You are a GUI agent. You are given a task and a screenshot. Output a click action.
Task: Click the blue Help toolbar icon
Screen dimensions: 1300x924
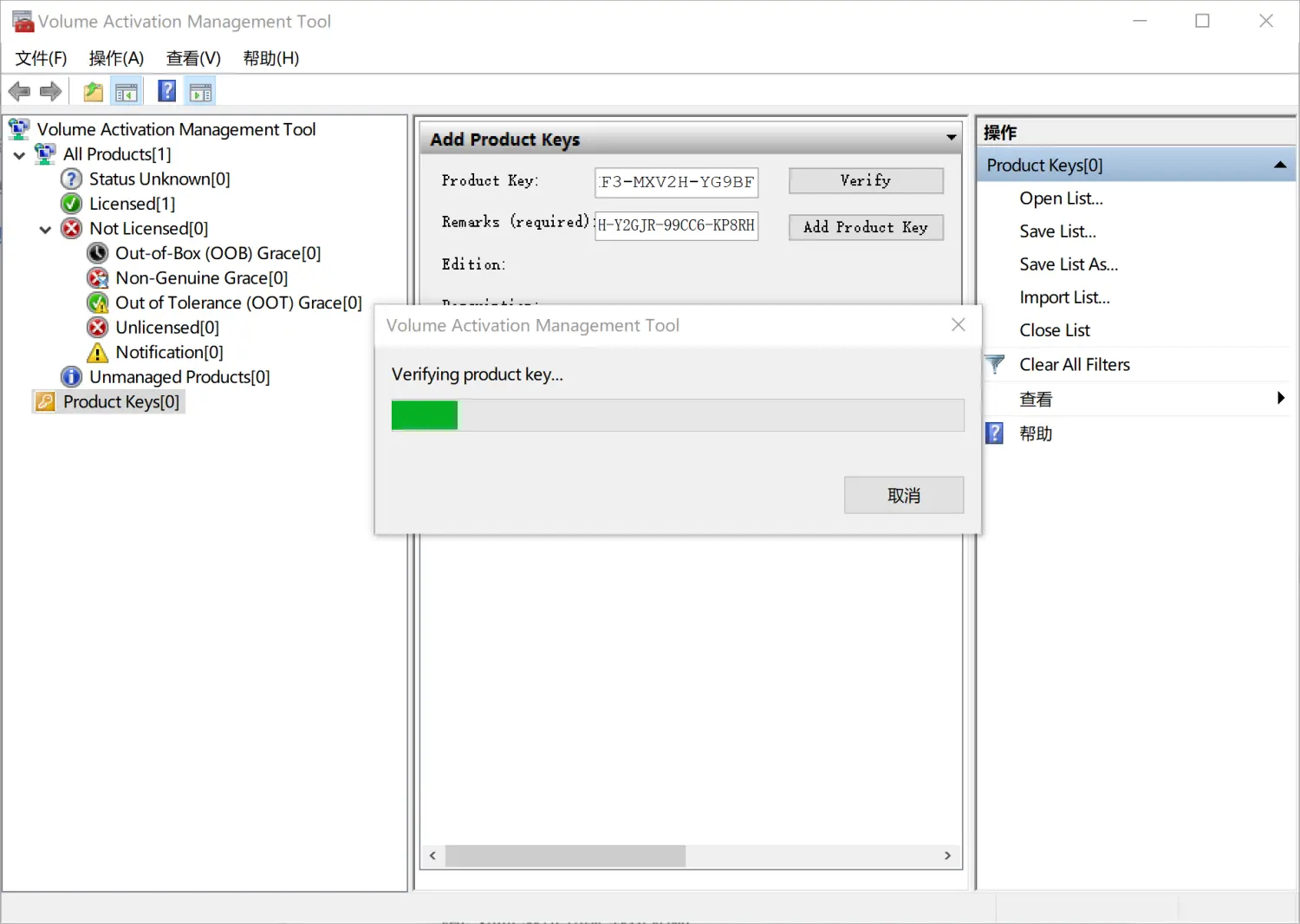[167, 92]
